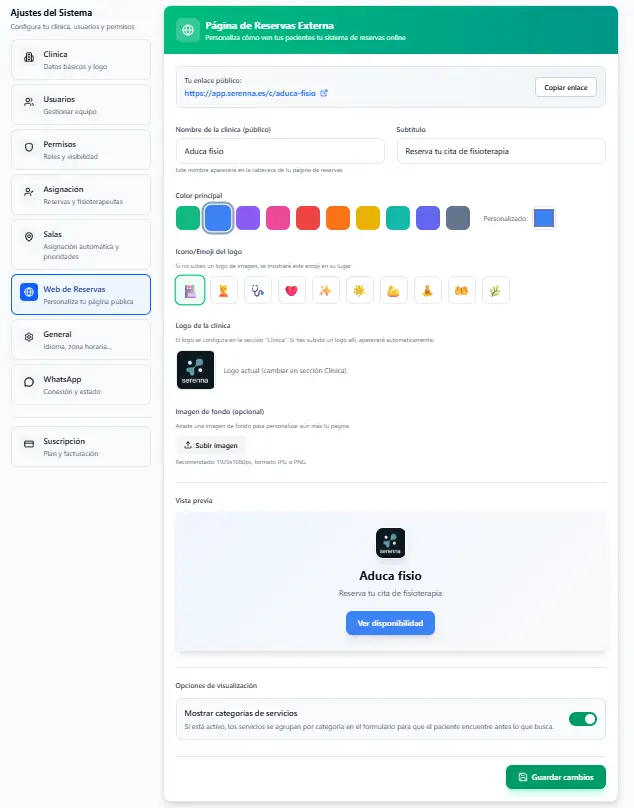Open the Personalizado custom color picker
This screenshot has height=808, width=634.
545,218
